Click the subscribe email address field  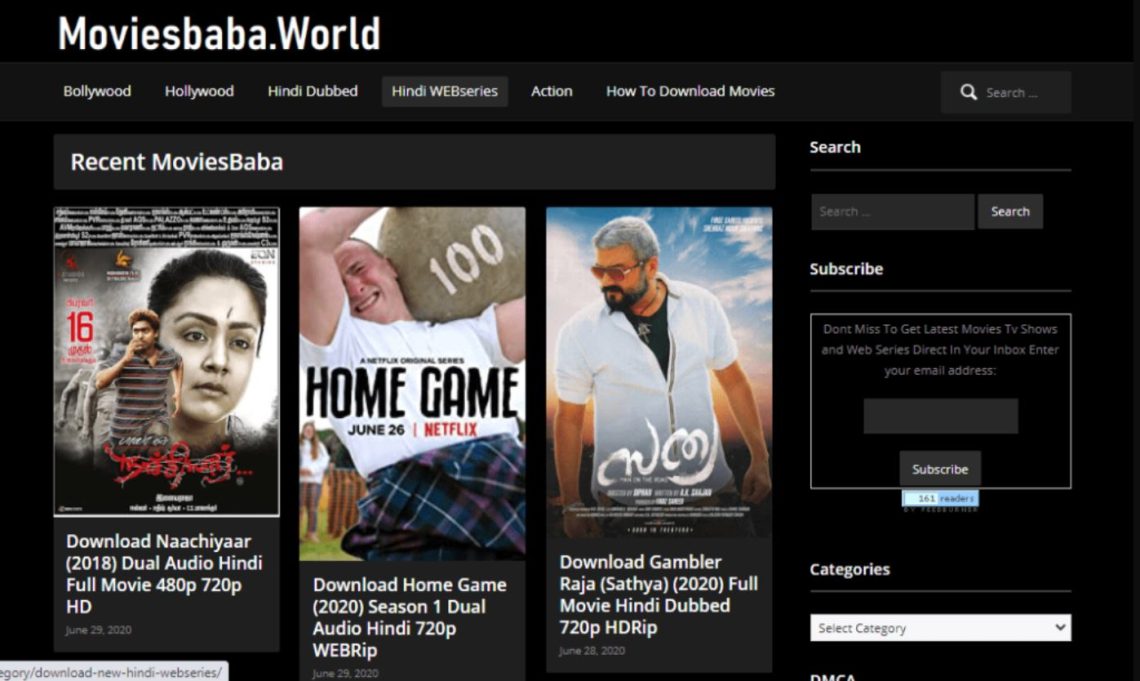[x=940, y=416]
